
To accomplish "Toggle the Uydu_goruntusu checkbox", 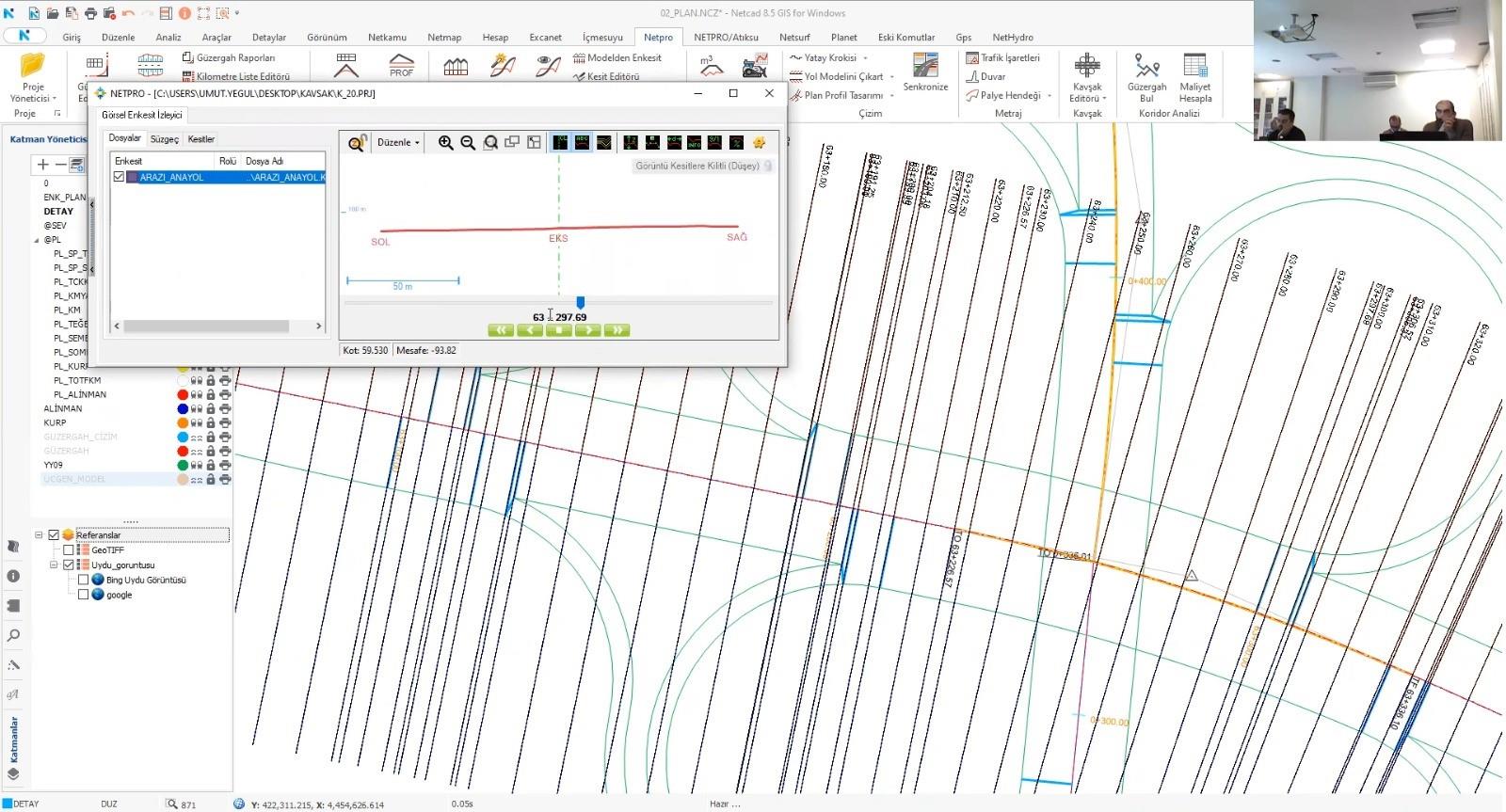I will [x=68, y=565].
